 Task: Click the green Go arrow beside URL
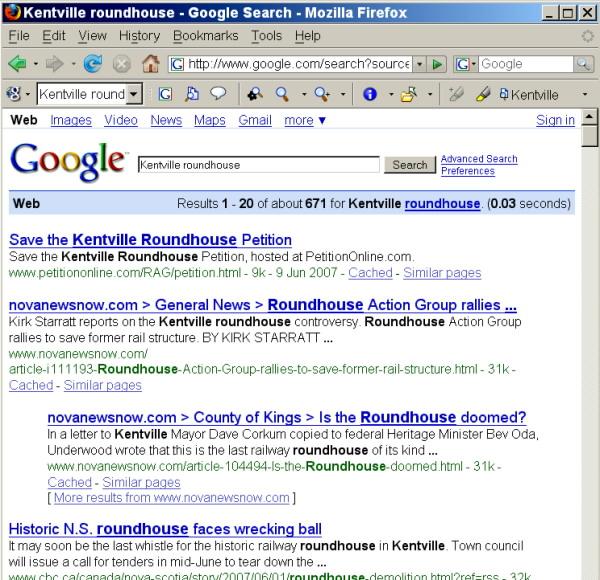(x=437, y=64)
